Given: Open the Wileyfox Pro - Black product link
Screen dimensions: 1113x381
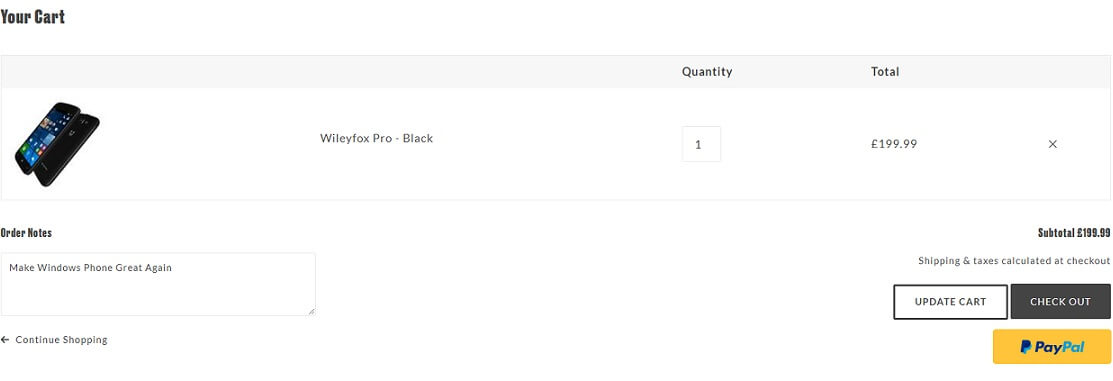Looking at the screenshot, I should coord(376,138).
